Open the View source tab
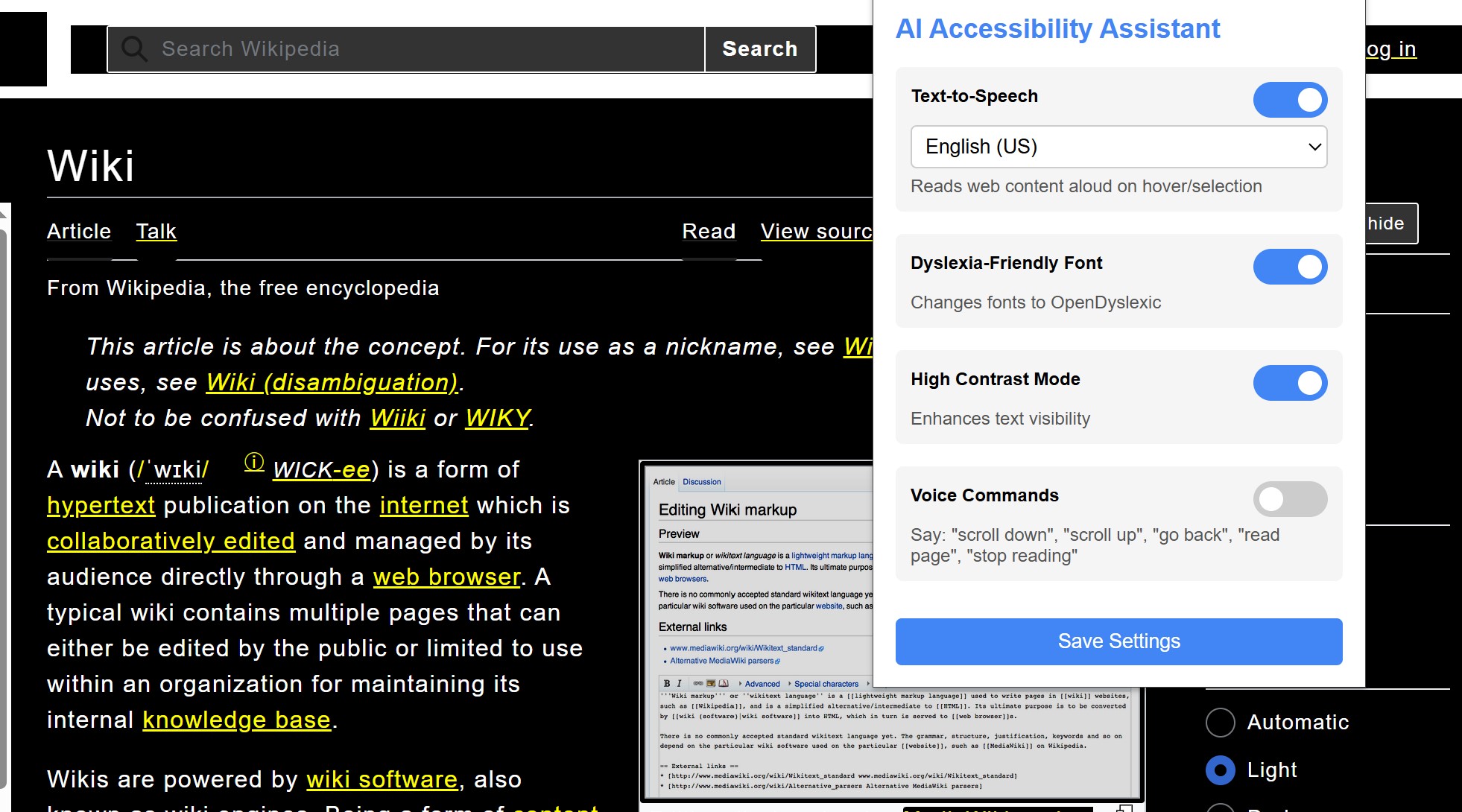1462x812 pixels. pyautogui.click(x=815, y=232)
